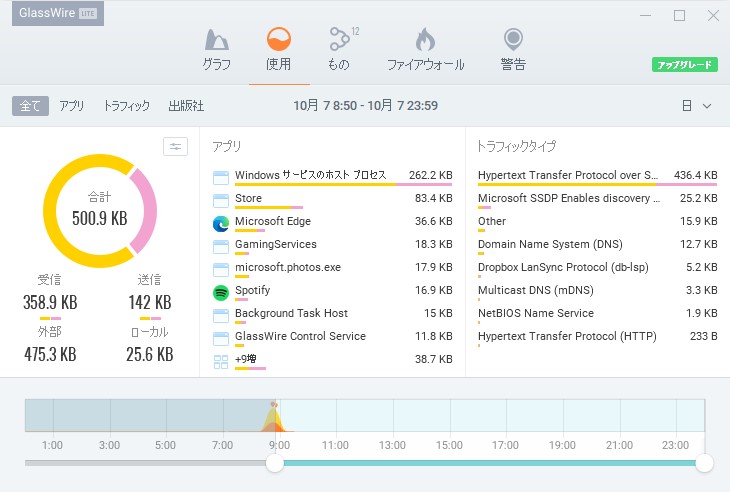
Task: Select NetBIOS Name Service row
Action: pyautogui.click(x=598, y=316)
